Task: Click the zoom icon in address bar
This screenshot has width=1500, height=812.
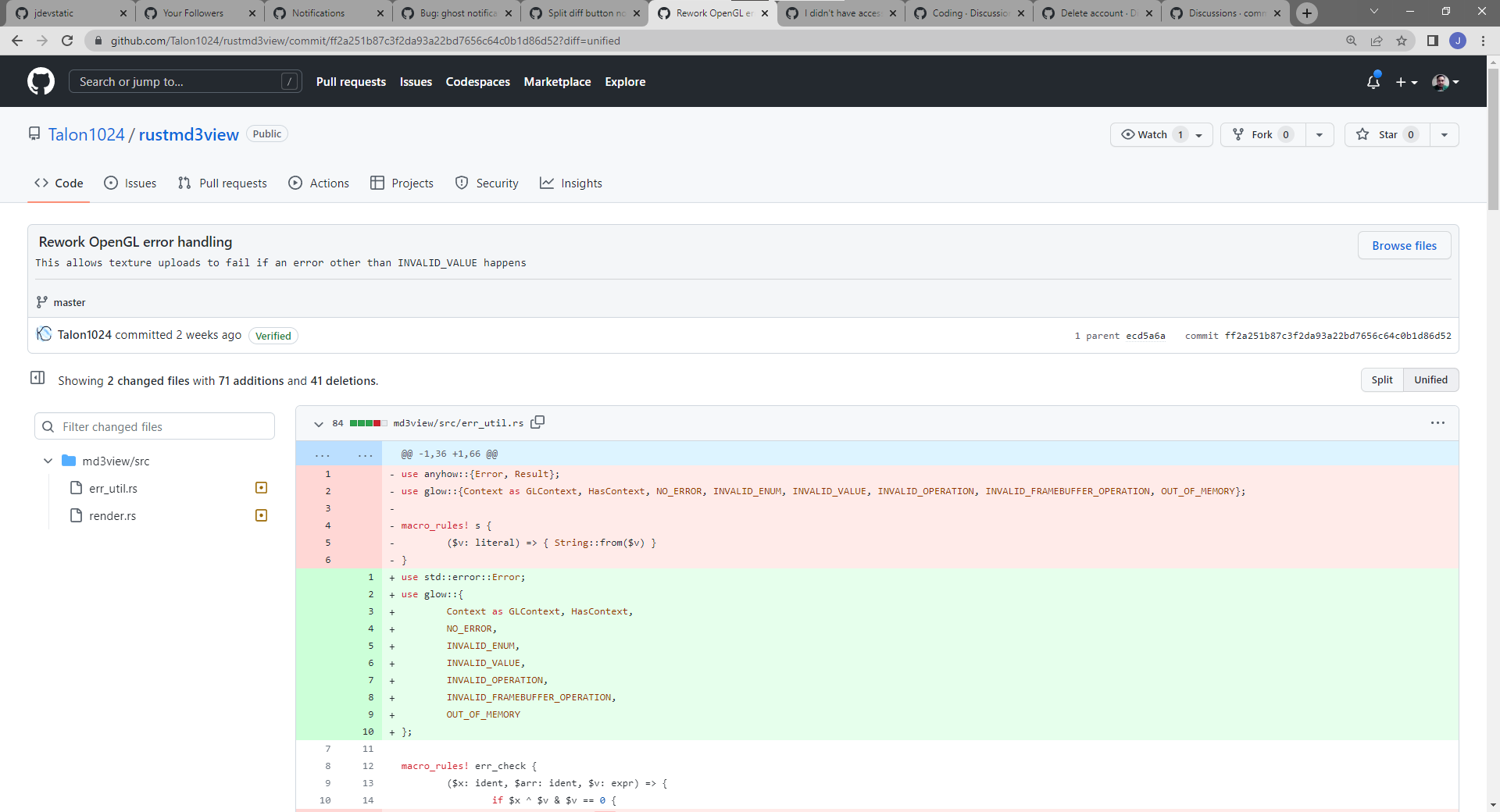Action: pos(1352,40)
